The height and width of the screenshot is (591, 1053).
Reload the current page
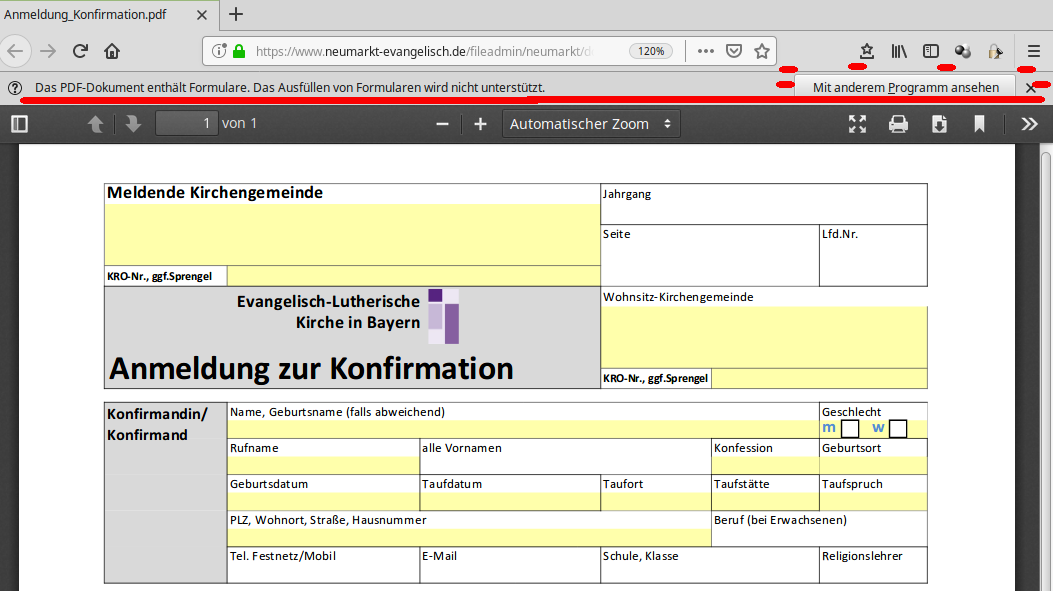point(80,51)
